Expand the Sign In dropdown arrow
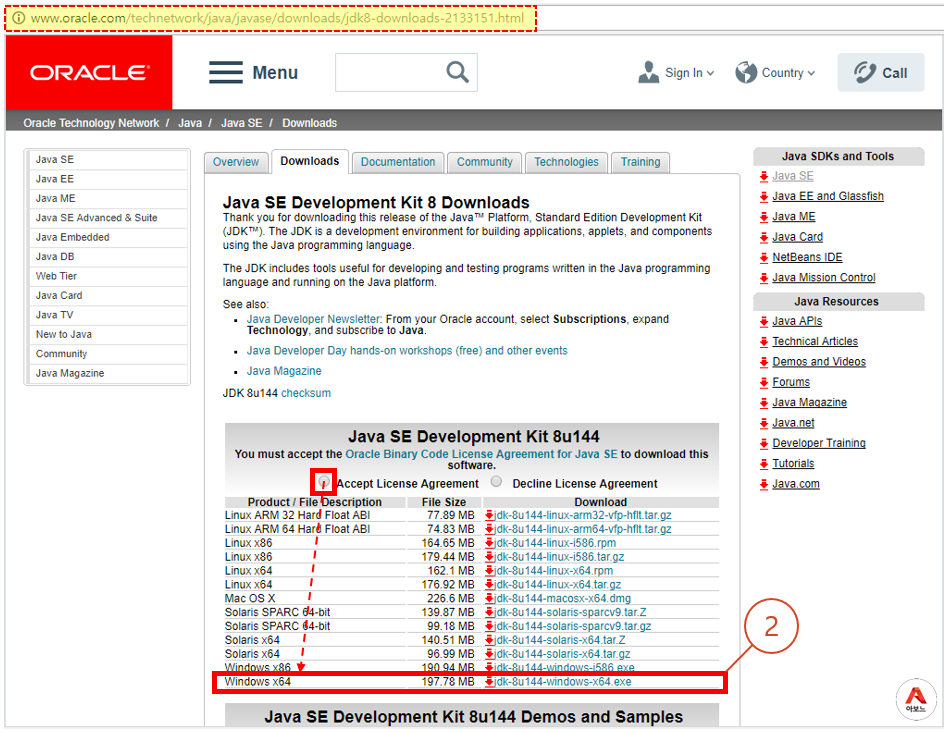Screen dimensions: 949x733 (711, 73)
